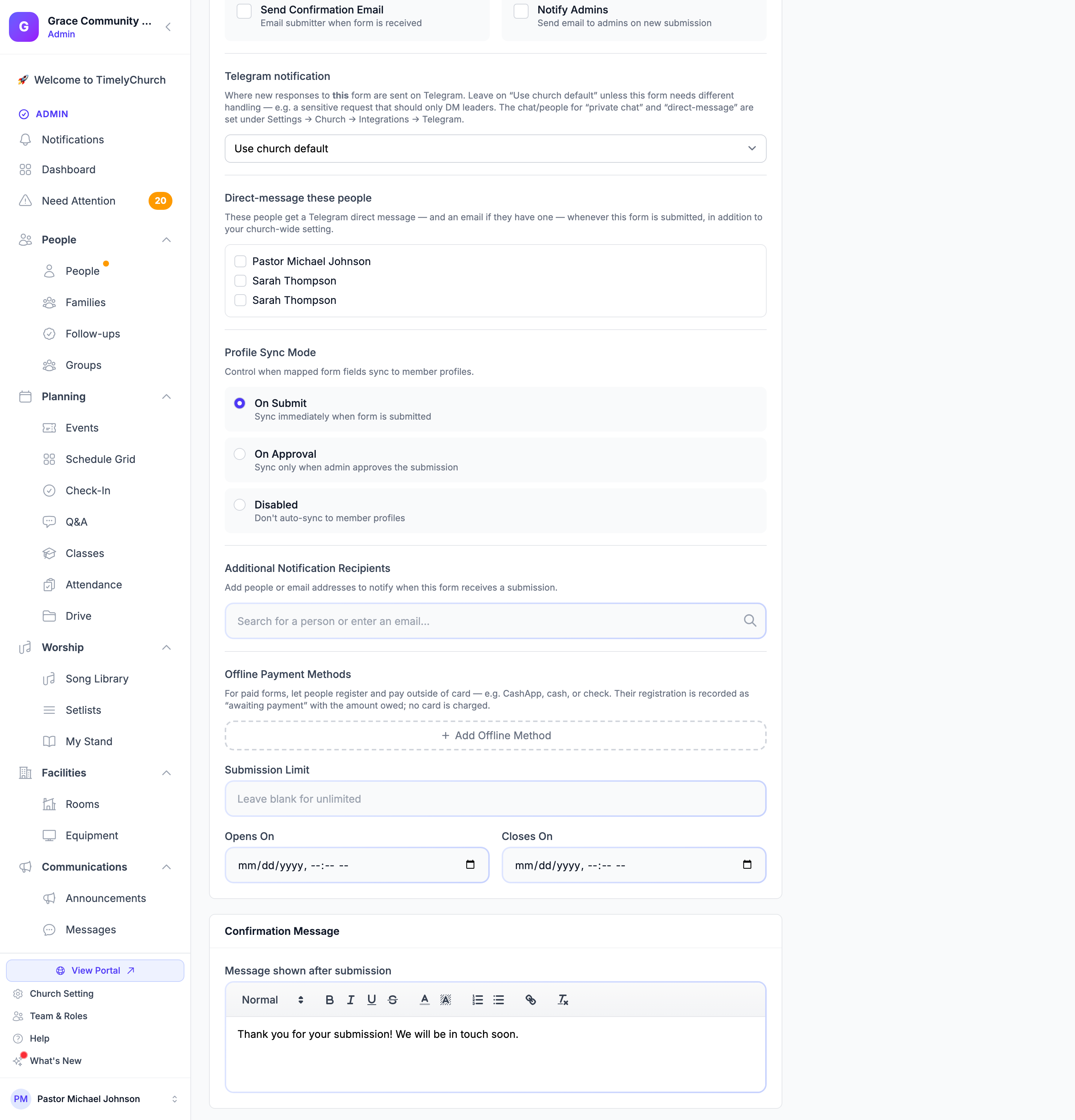Collapse the People sidebar section
The height and width of the screenshot is (1120, 1075).
point(166,239)
